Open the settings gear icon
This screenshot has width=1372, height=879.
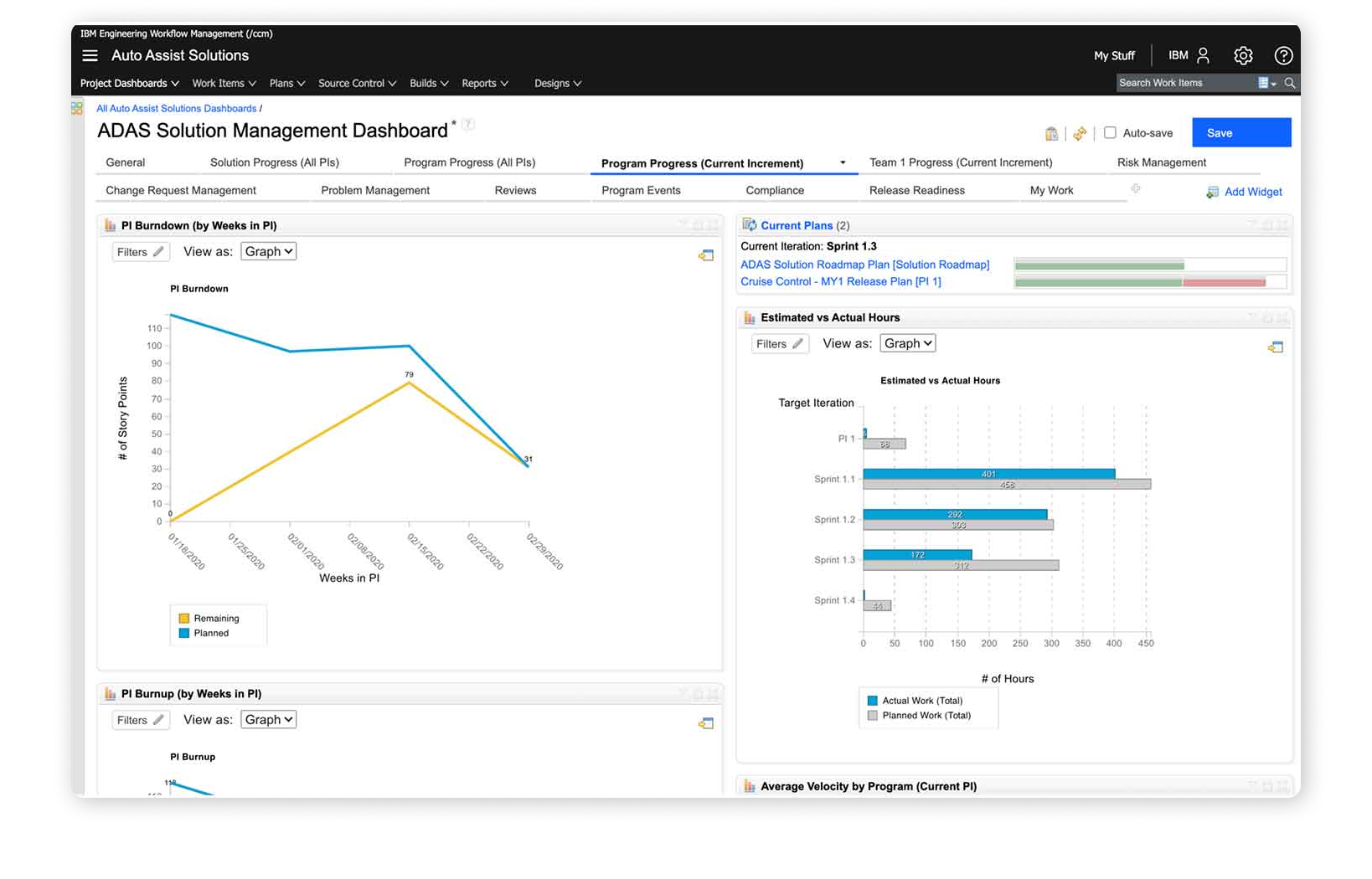[1243, 55]
